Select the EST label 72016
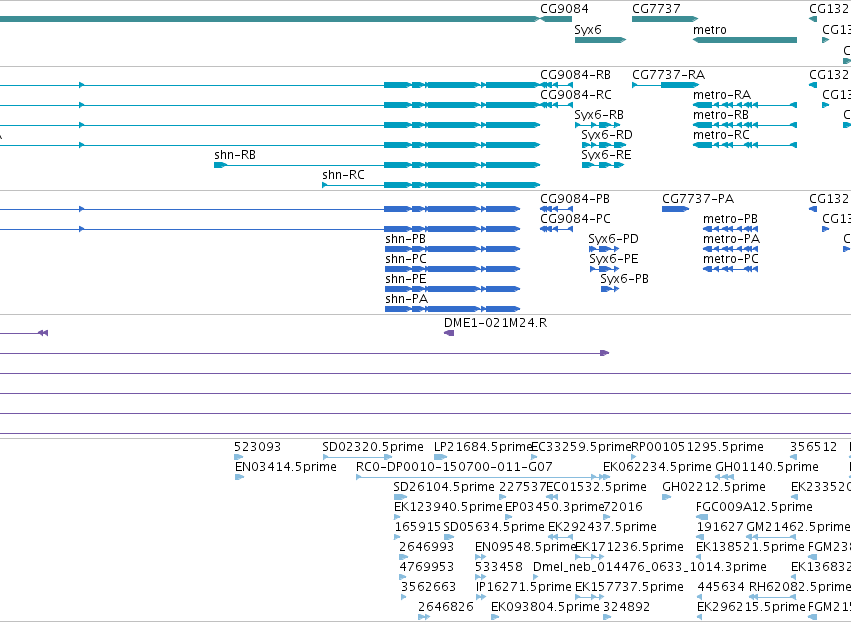The height and width of the screenshot is (622, 851). tap(624, 507)
